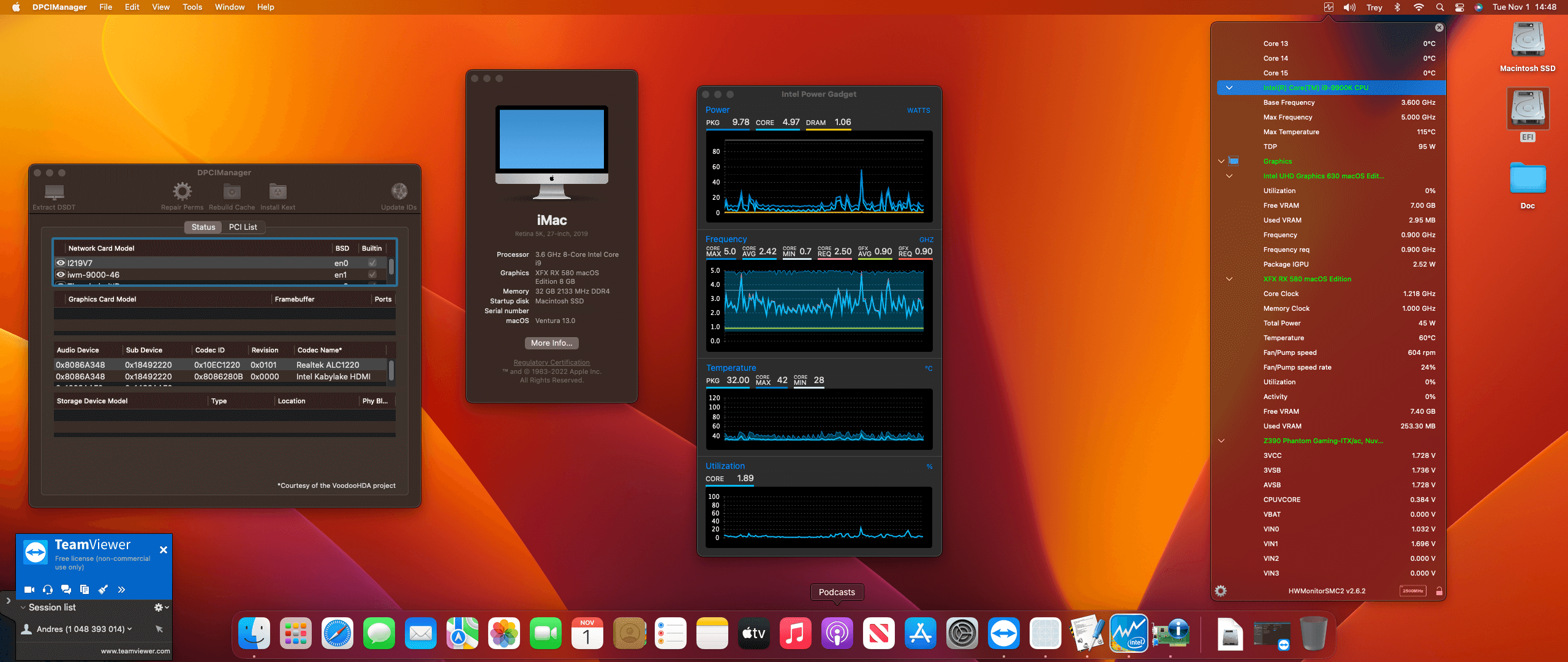Open Andres session dropdown arrow

pyautogui.click(x=130, y=629)
